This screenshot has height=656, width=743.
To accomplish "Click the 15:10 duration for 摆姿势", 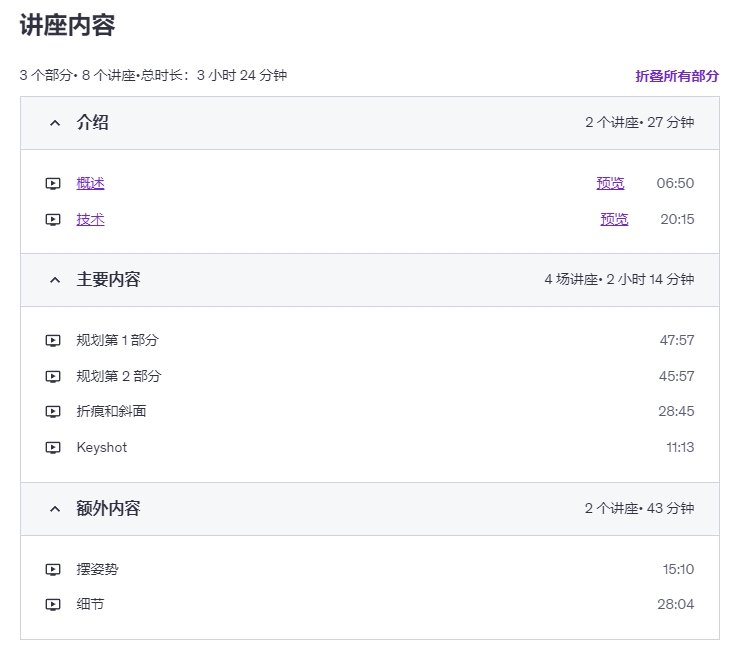I will point(678,569).
